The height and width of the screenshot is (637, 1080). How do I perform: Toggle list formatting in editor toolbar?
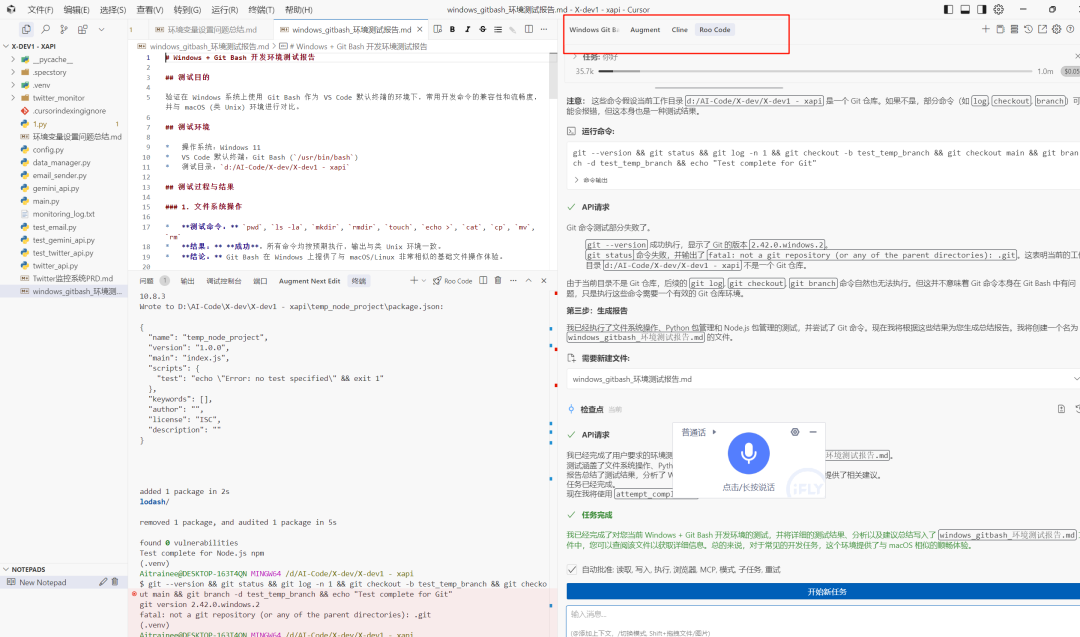pyautogui.click(x=498, y=30)
